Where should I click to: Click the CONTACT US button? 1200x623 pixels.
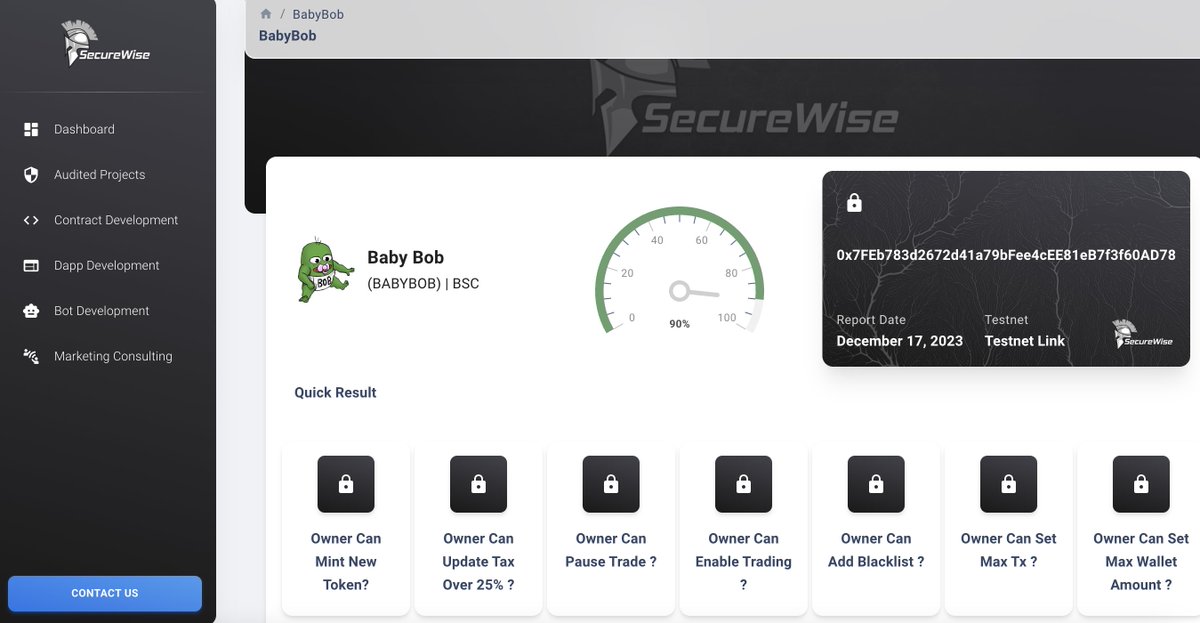pos(105,593)
